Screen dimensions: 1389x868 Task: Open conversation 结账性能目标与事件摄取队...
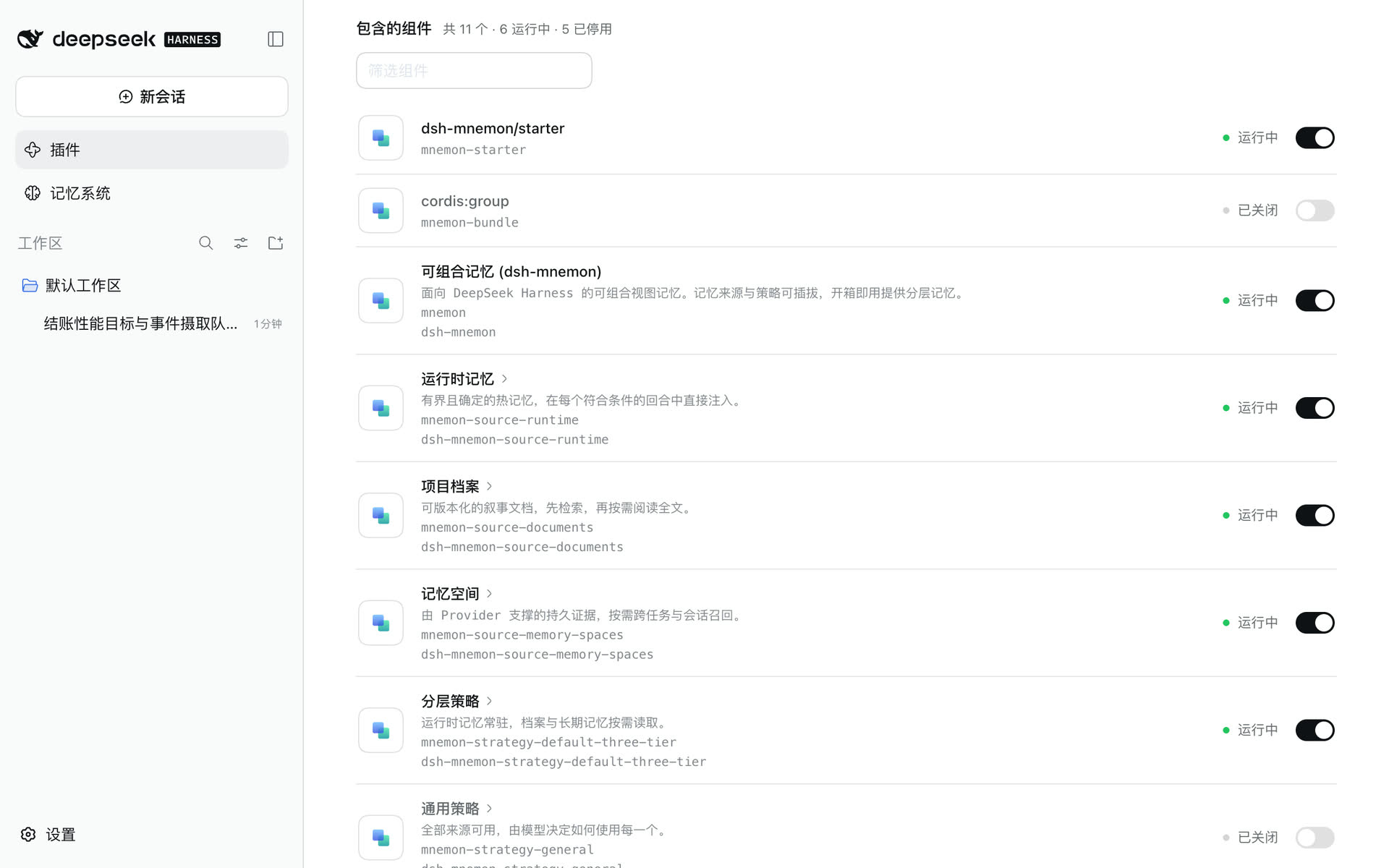152,323
